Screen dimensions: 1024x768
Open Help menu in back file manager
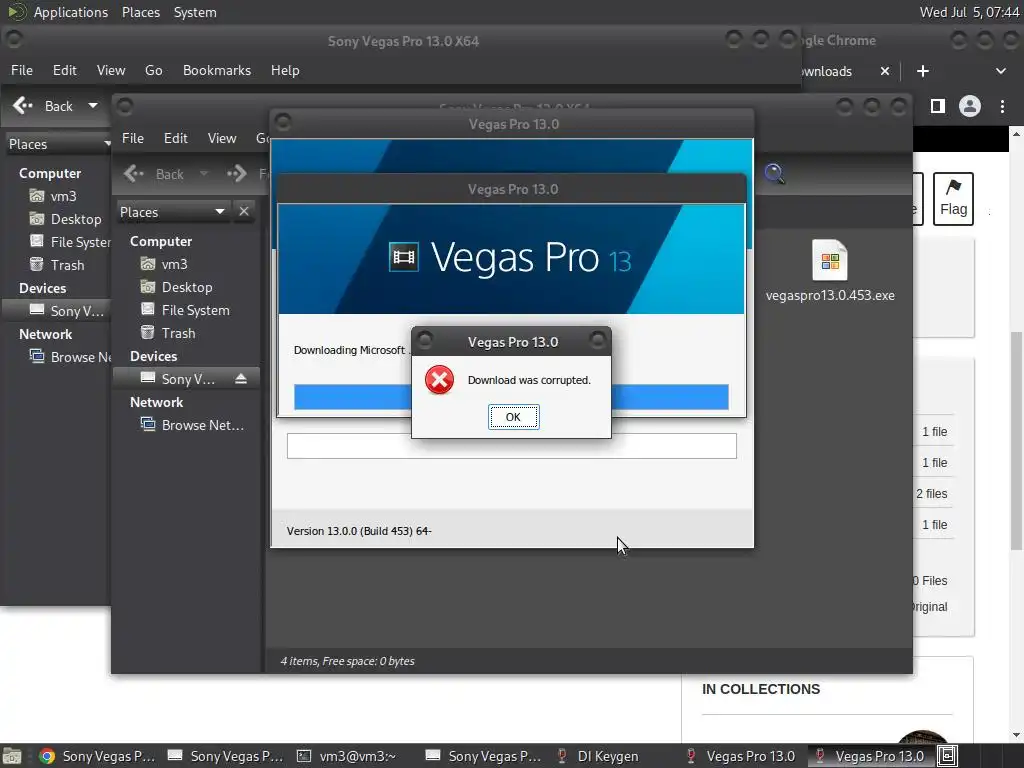285,70
